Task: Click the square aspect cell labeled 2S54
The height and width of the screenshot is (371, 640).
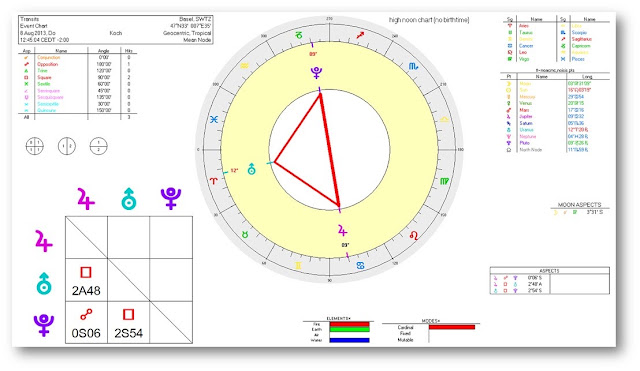Action: coord(129,322)
